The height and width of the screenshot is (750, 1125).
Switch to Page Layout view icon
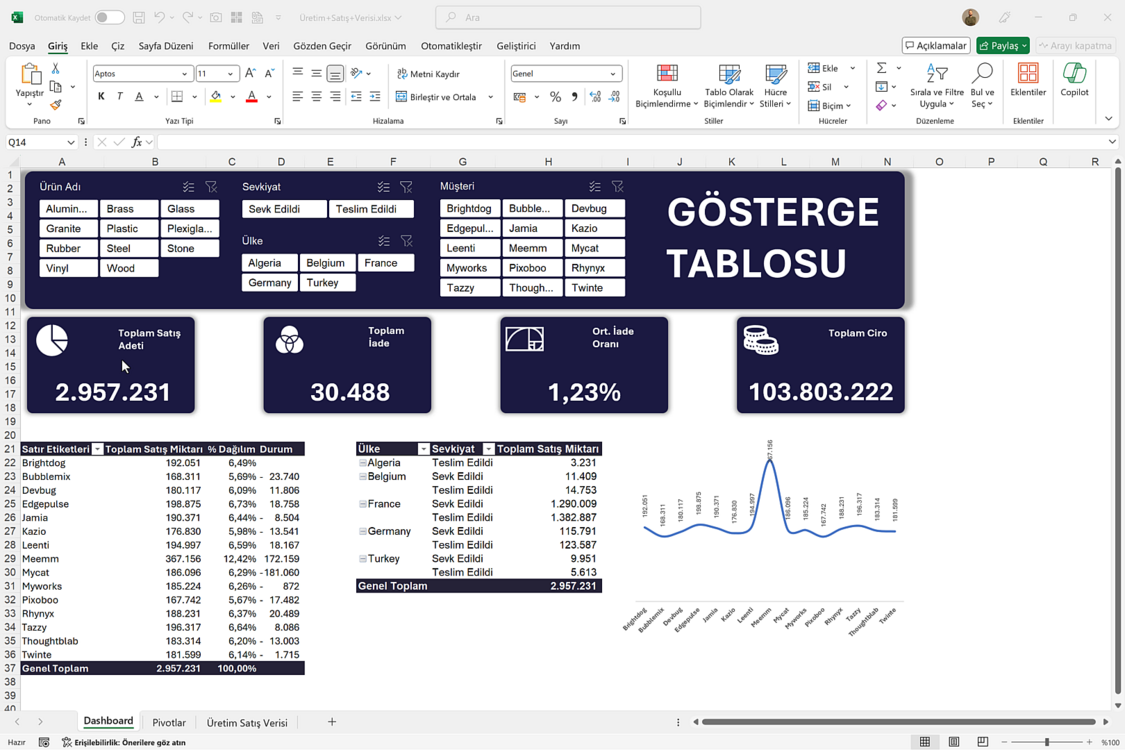[x=954, y=742]
